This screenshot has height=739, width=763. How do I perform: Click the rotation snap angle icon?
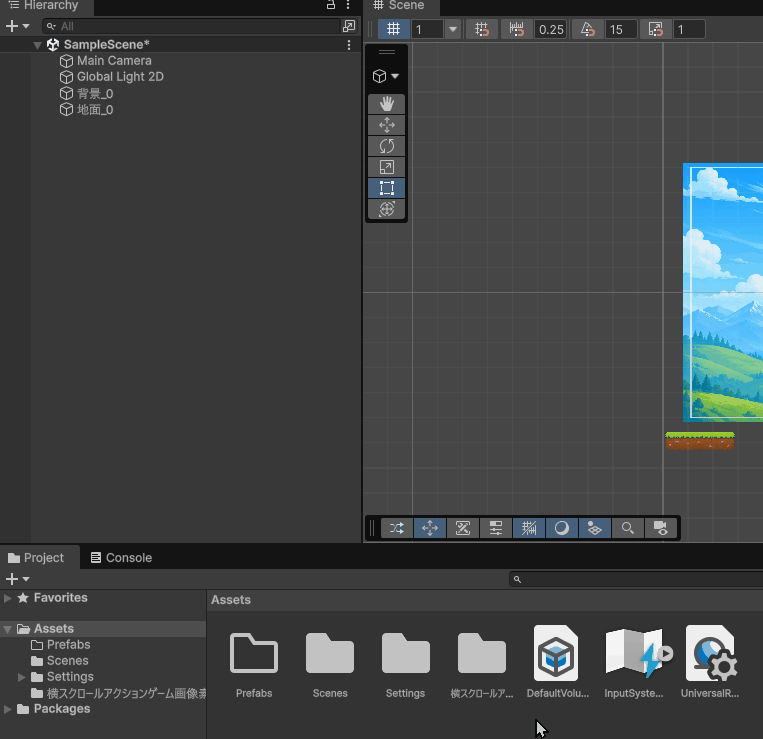click(x=587, y=29)
